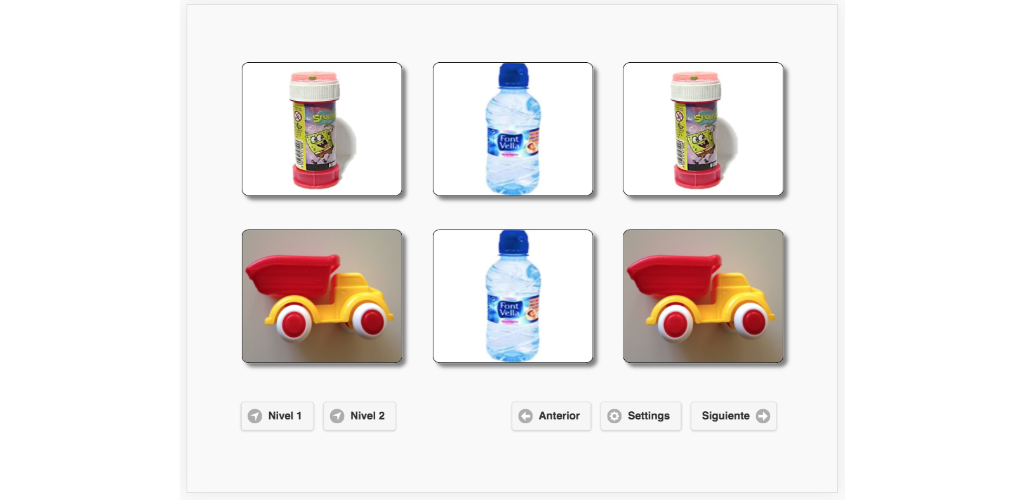
Task: Click the left arrow icon beside Anterior
Action: (525, 416)
